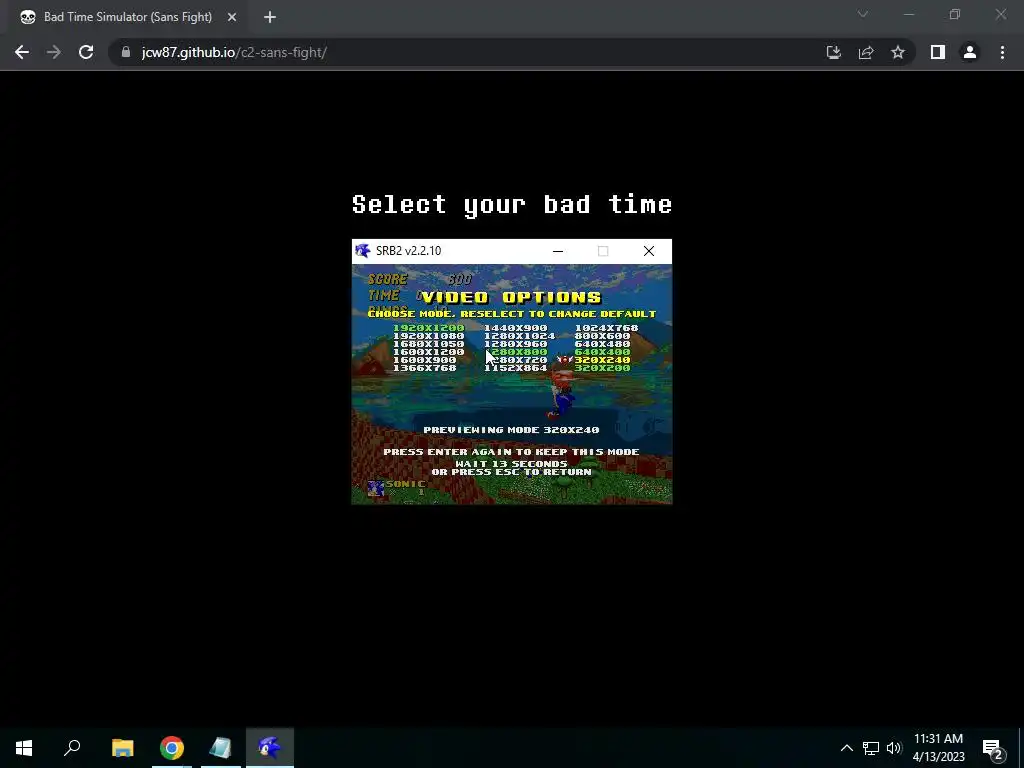Open Chrome's three-dot menu
This screenshot has width=1024, height=768.
pyautogui.click(x=1002, y=52)
